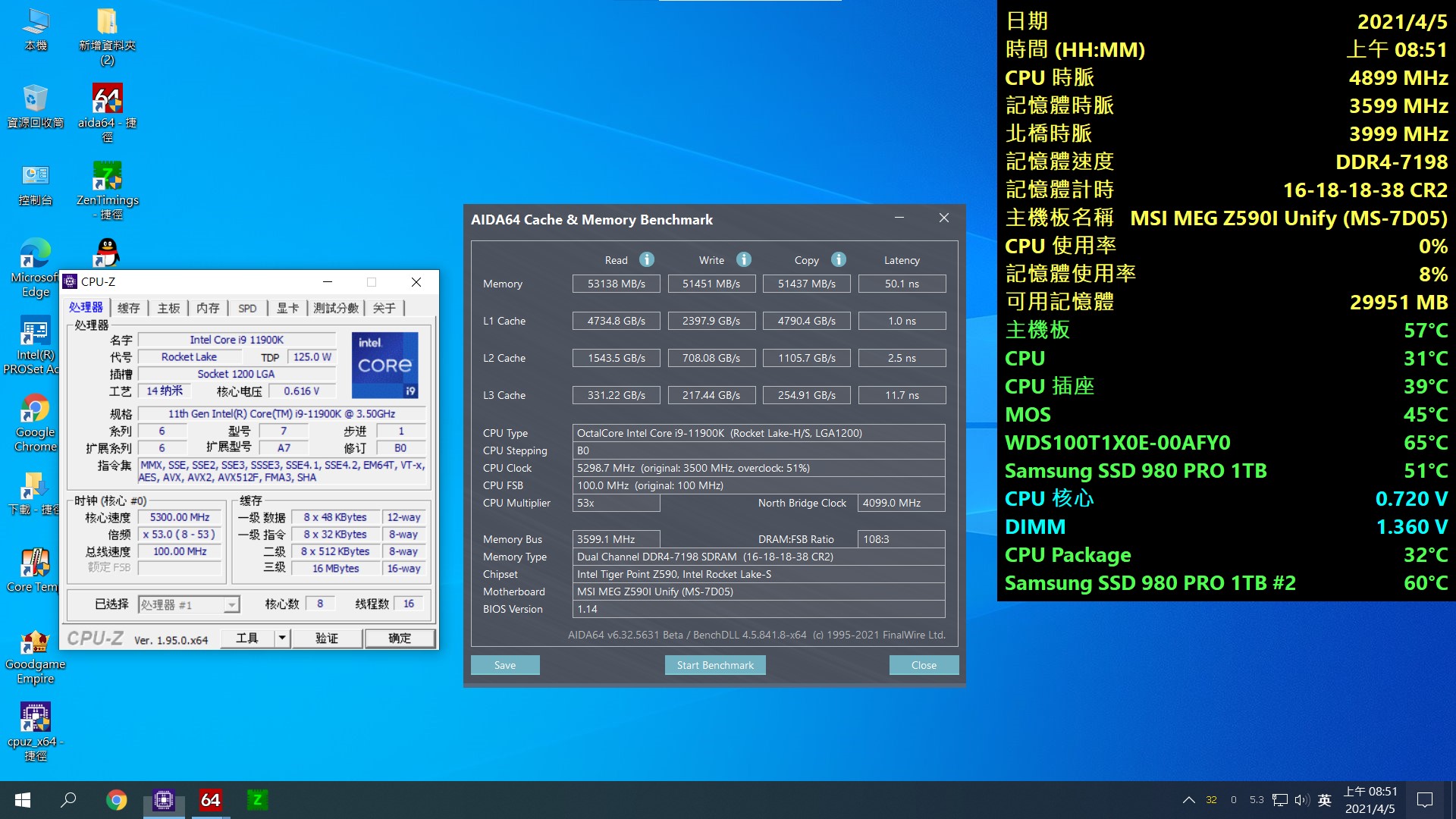The image size is (1456, 819).
Task: Click the L3 Cache Copy value 254.91 GB/s
Action: pos(807,395)
